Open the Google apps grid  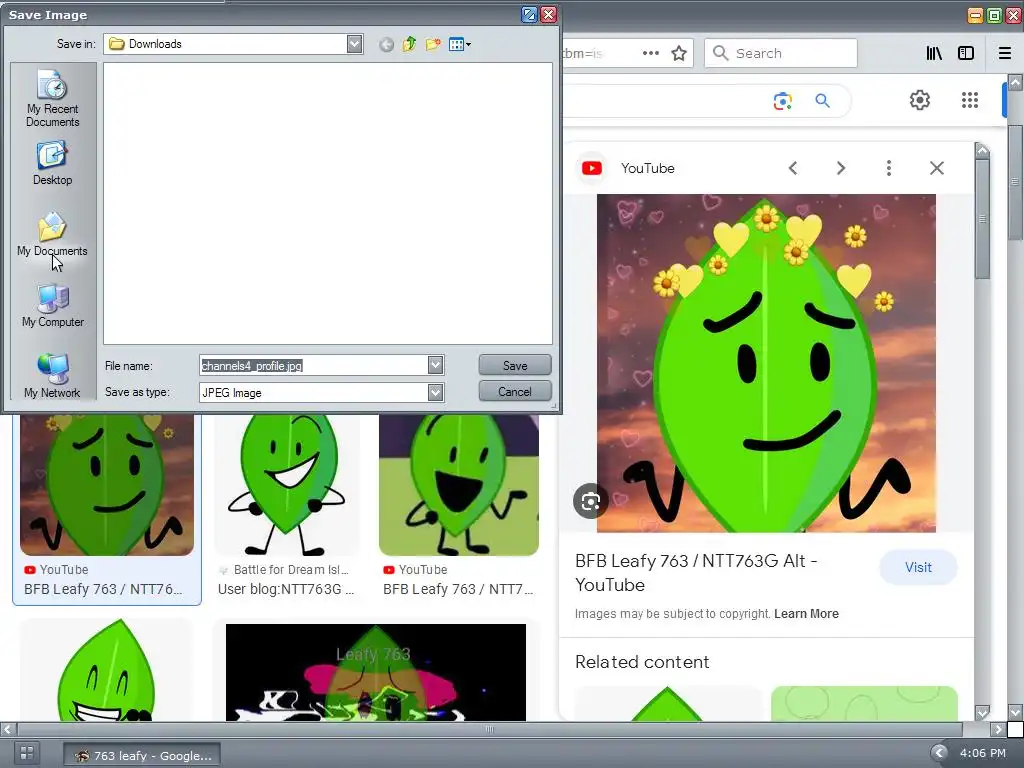[x=970, y=100]
